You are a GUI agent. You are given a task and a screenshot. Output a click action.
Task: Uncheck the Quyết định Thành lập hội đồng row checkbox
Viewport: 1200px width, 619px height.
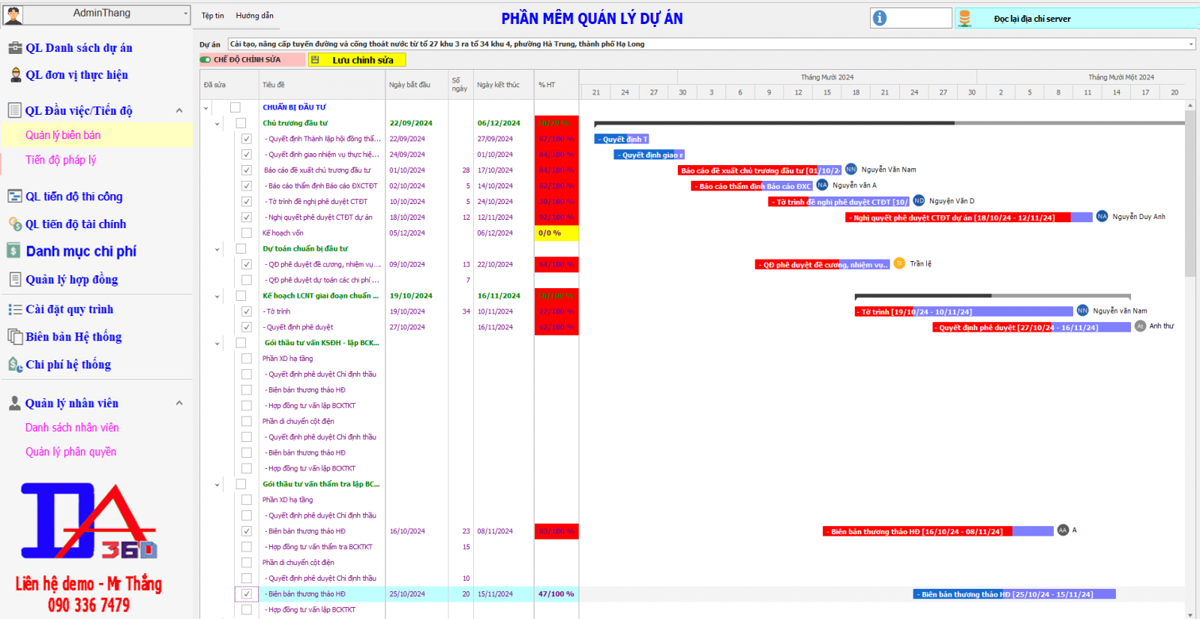click(x=247, y=139)
